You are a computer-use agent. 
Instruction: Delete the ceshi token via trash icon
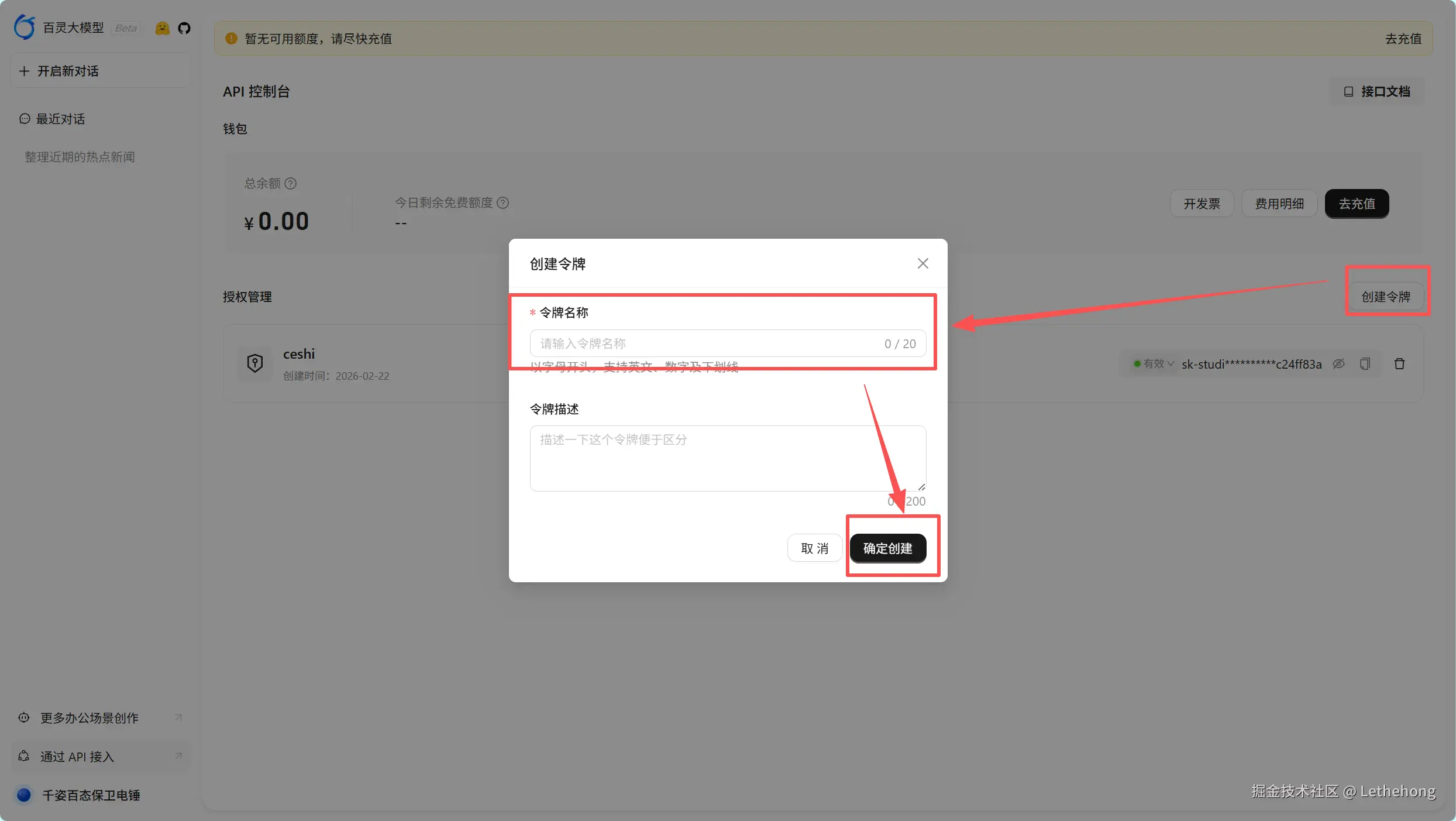[x=1399, y=364]
